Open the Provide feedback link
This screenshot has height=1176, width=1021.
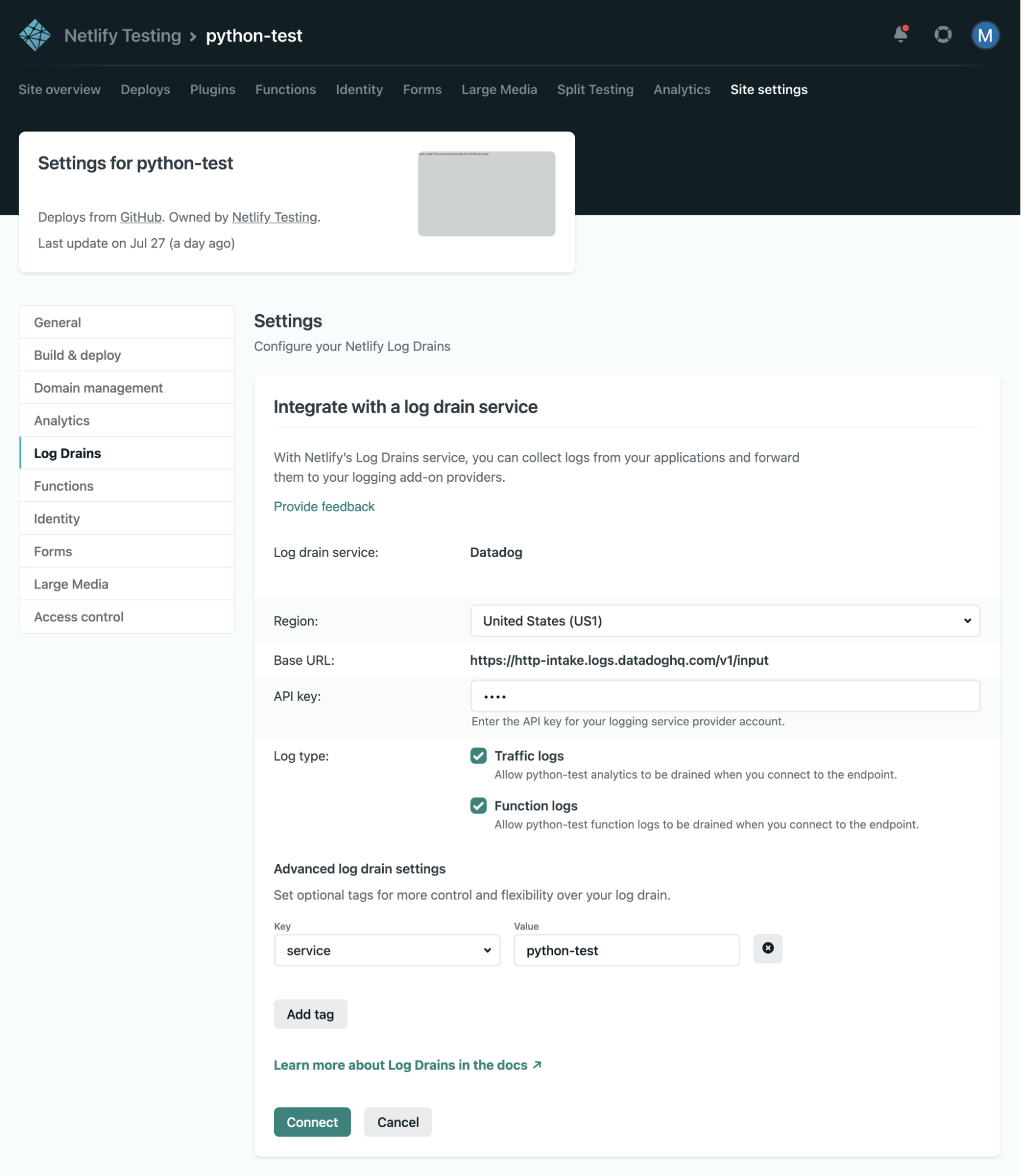tap(324, 506)
